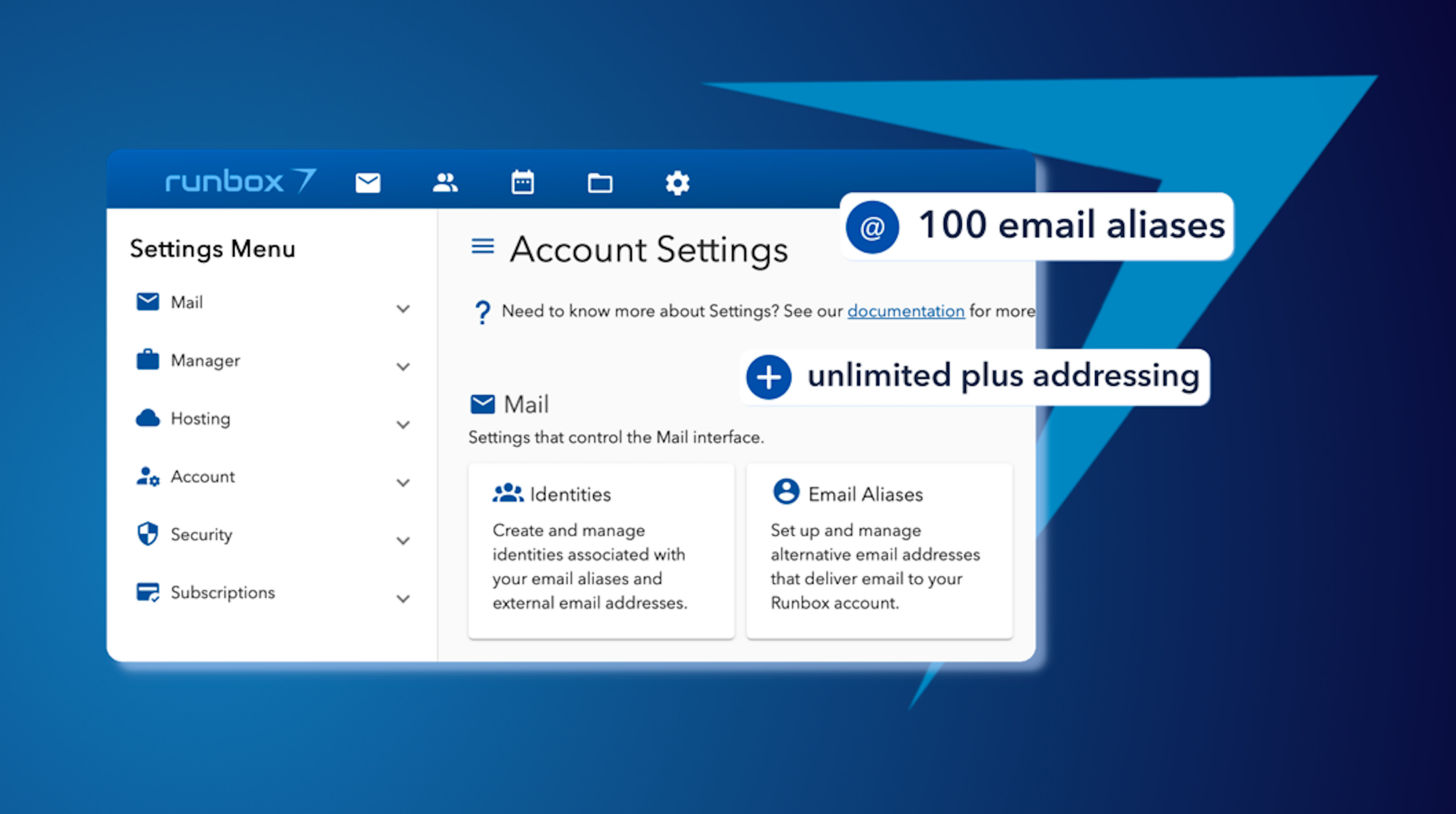Open the Settings gear icon in top bar

677,183
